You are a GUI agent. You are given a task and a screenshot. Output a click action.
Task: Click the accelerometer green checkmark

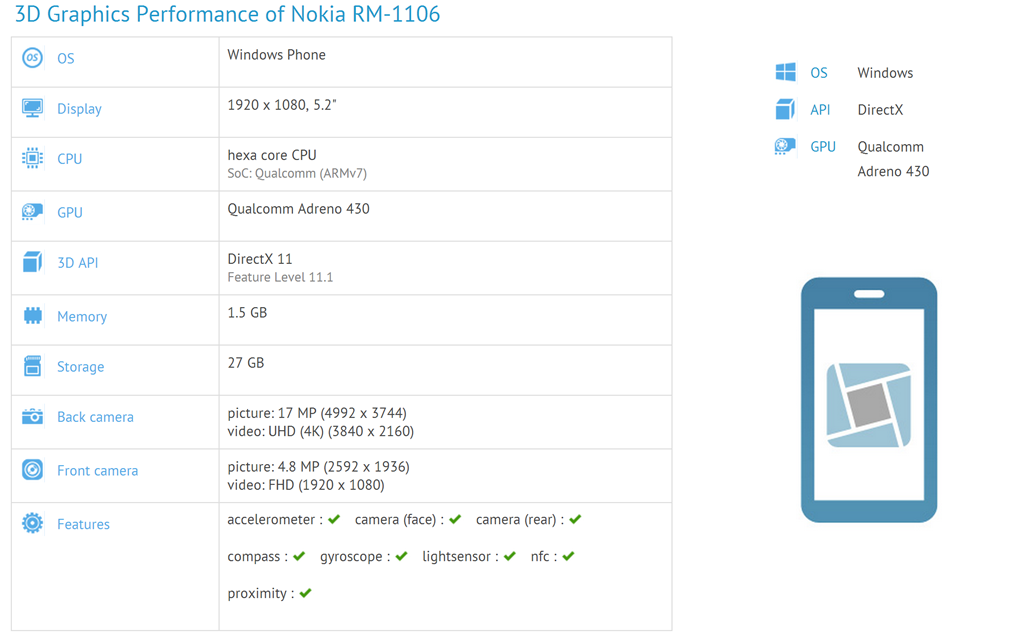334,519
